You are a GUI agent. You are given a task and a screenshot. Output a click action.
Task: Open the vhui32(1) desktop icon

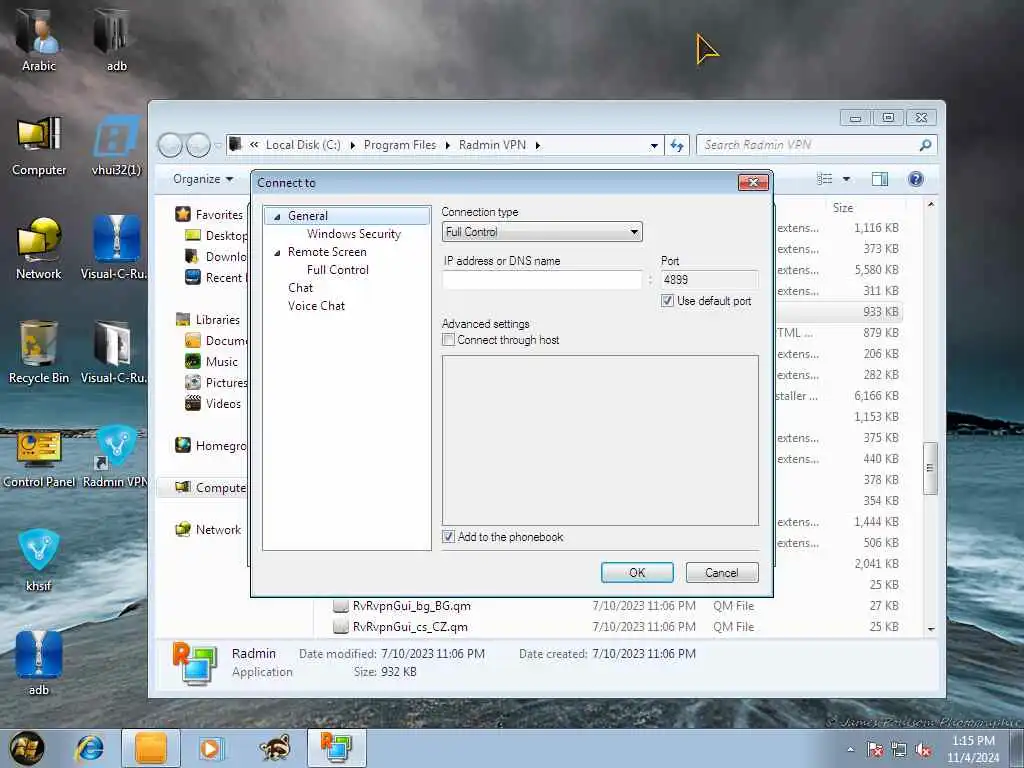click(x=116, y=145)
